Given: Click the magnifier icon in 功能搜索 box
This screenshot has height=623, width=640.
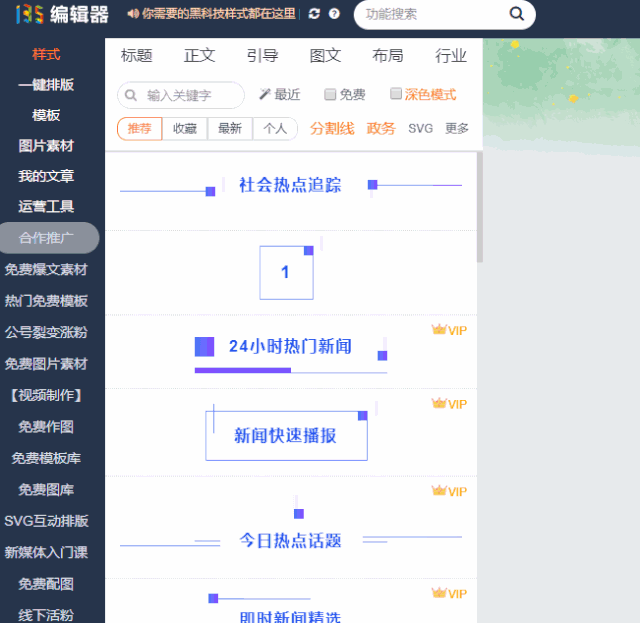Looking at the screenshot, I should [517, 14].
